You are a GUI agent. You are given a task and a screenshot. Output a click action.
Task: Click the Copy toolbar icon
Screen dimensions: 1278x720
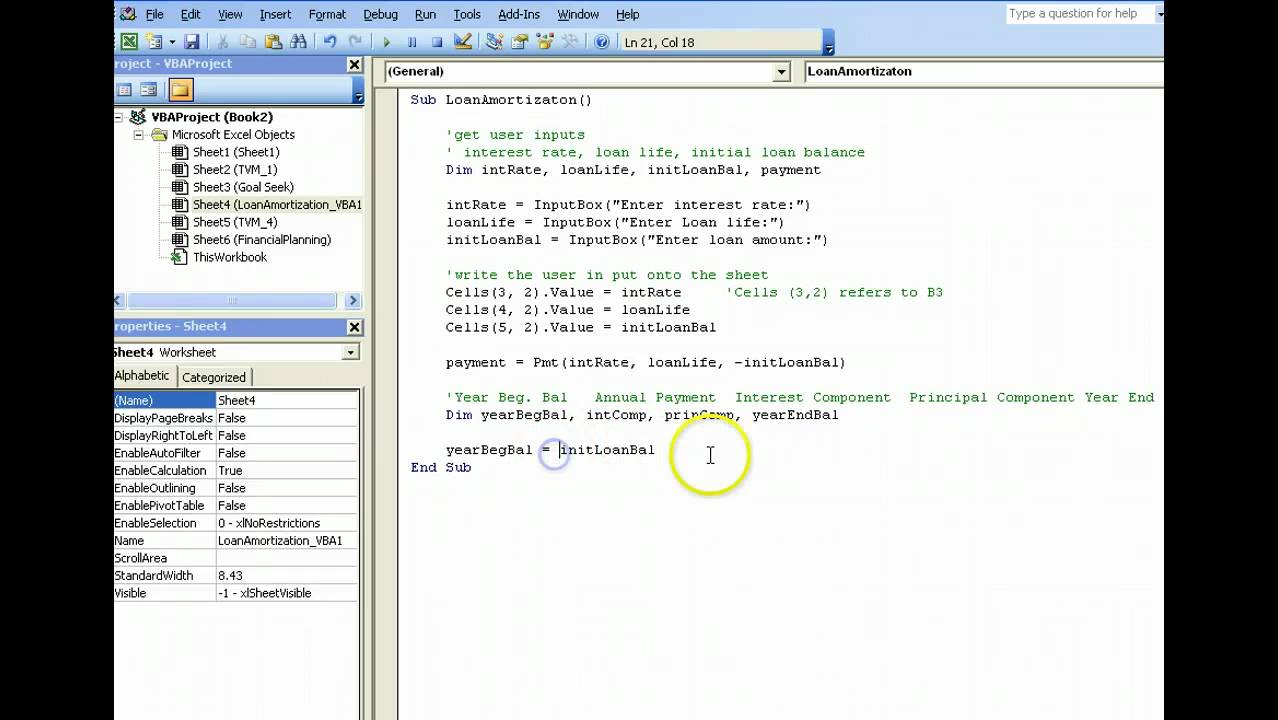(247, 42)
